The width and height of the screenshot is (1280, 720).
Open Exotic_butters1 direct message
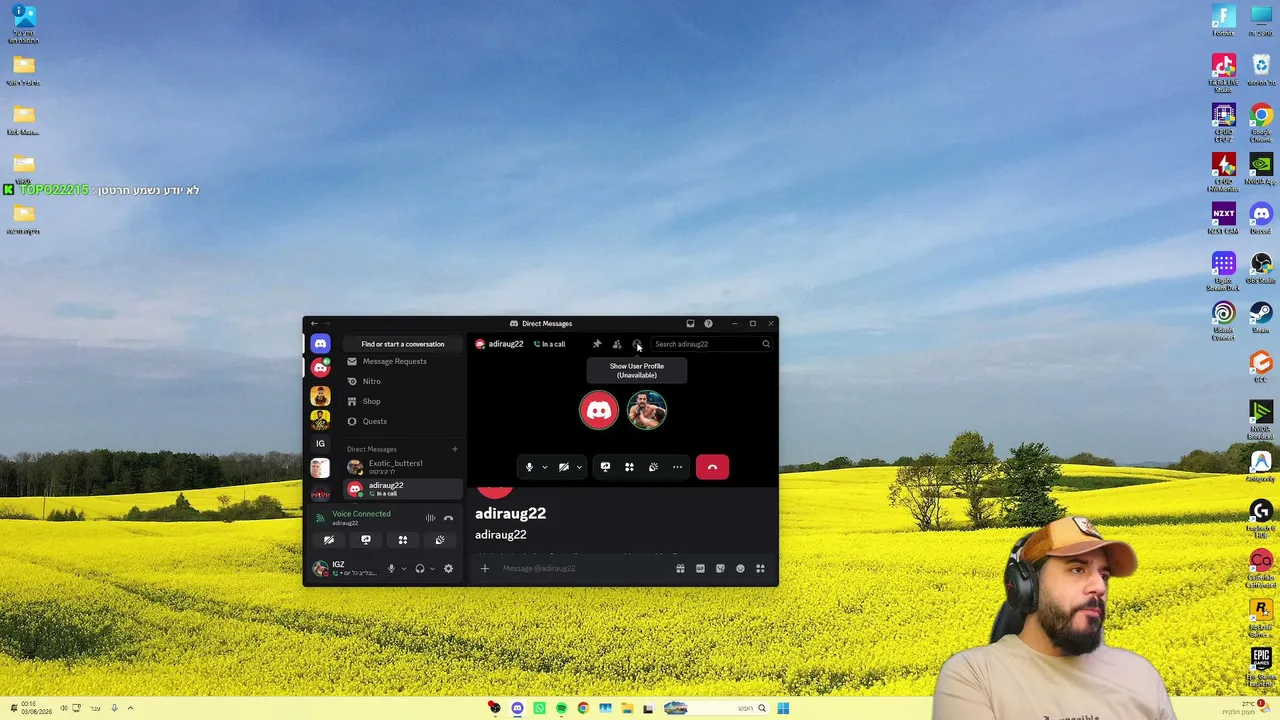pos(403,467)
